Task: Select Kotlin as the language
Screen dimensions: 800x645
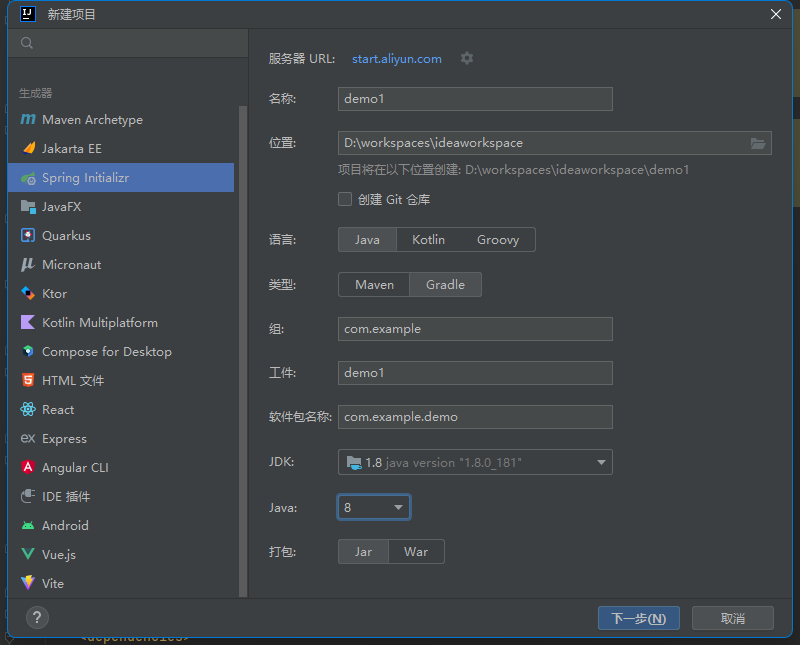Action: (x=429, y=240)
